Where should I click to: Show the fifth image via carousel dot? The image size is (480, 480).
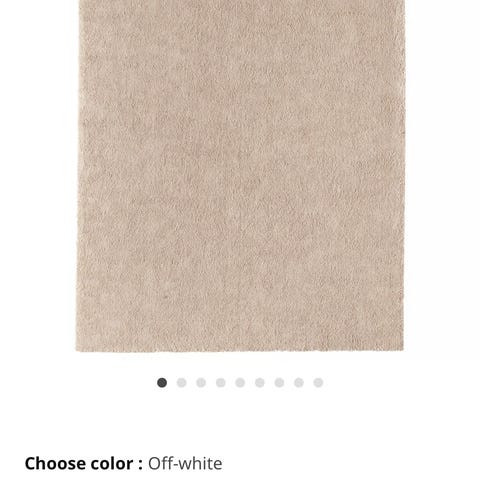coord(240,383)
